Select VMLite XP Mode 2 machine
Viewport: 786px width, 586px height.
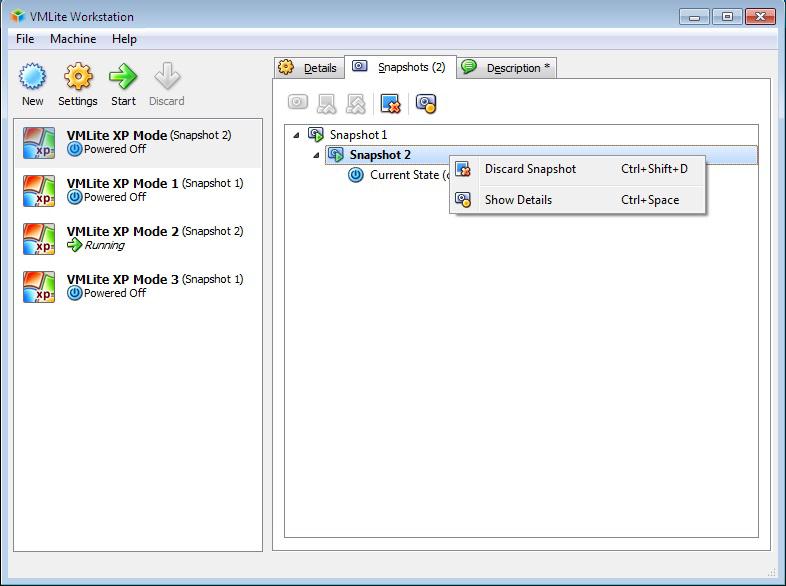point(138,239)
